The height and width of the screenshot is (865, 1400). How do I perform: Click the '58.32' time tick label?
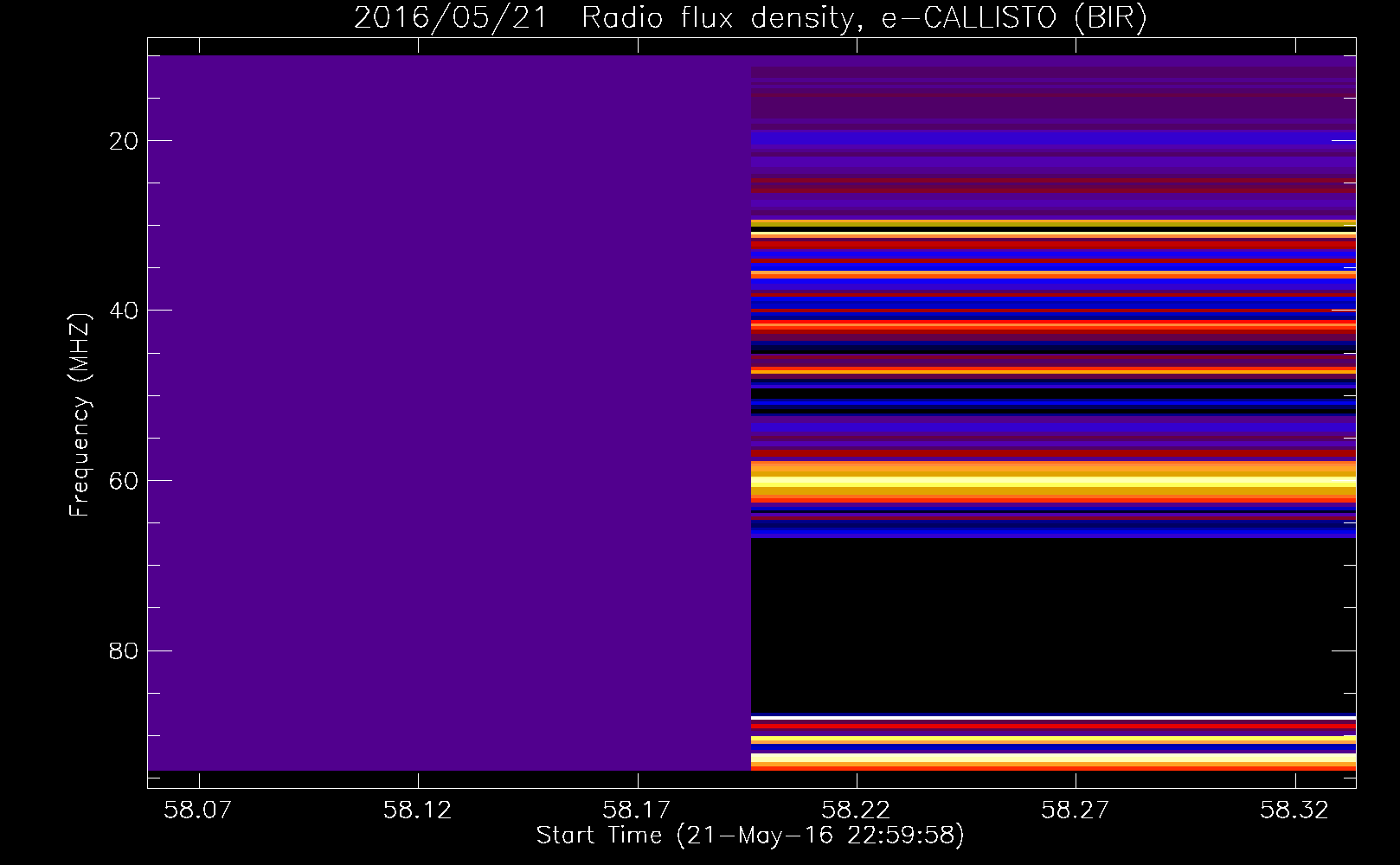(1294, 811)
